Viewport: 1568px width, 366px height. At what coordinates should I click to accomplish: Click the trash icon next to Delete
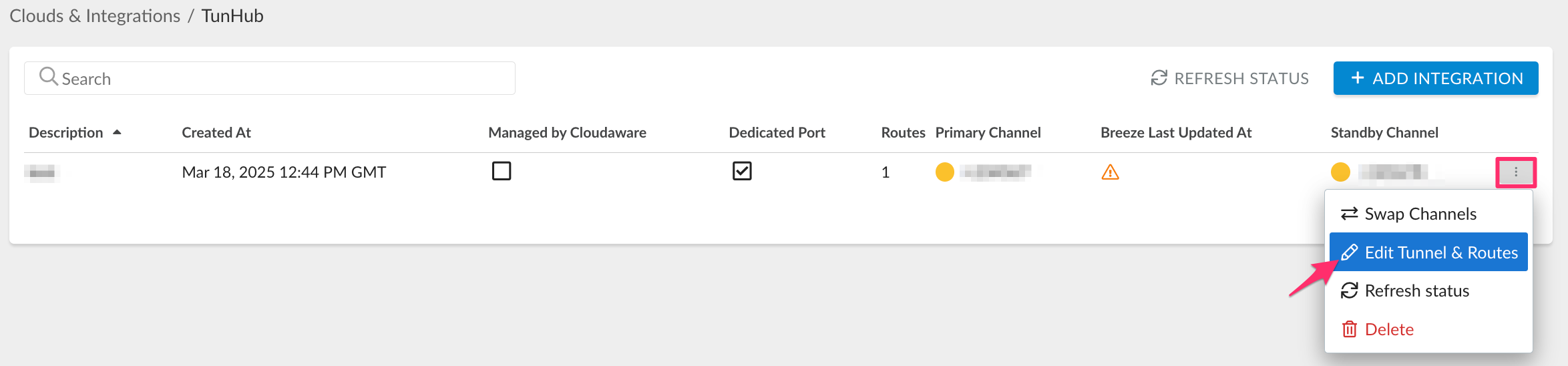(1349, 329)
